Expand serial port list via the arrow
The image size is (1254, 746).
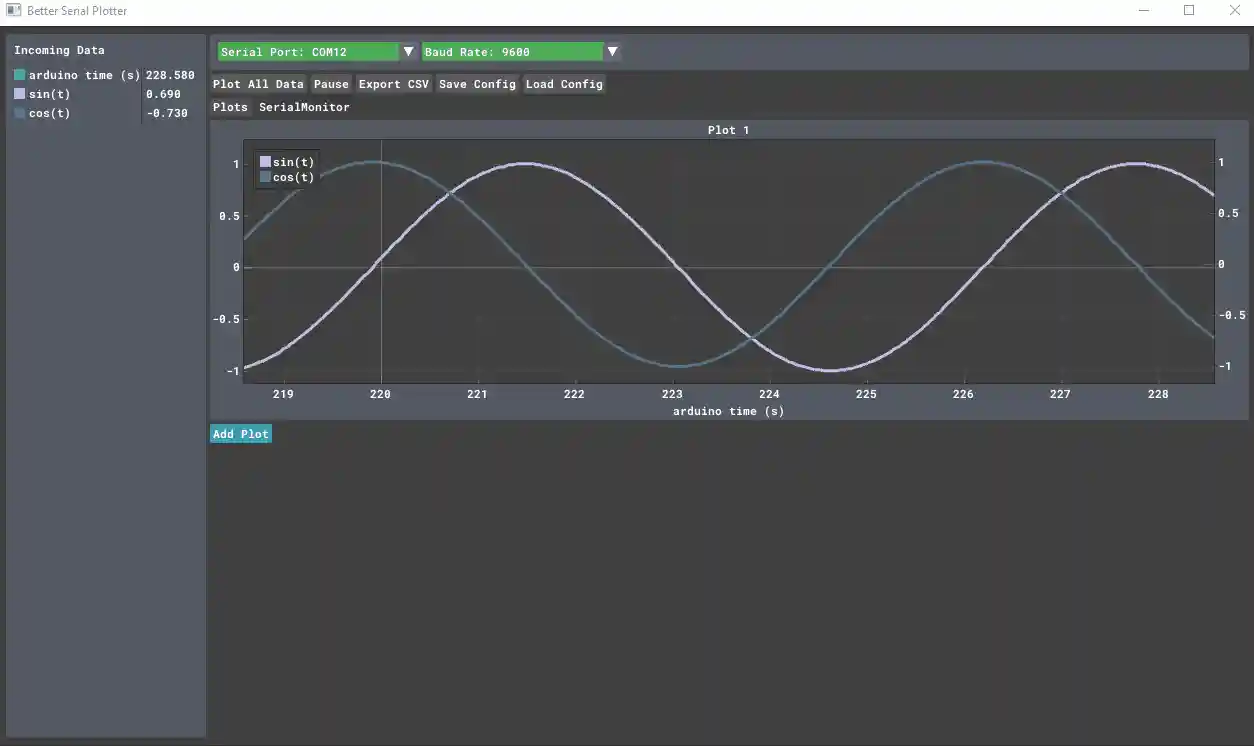tap(408, 51)
